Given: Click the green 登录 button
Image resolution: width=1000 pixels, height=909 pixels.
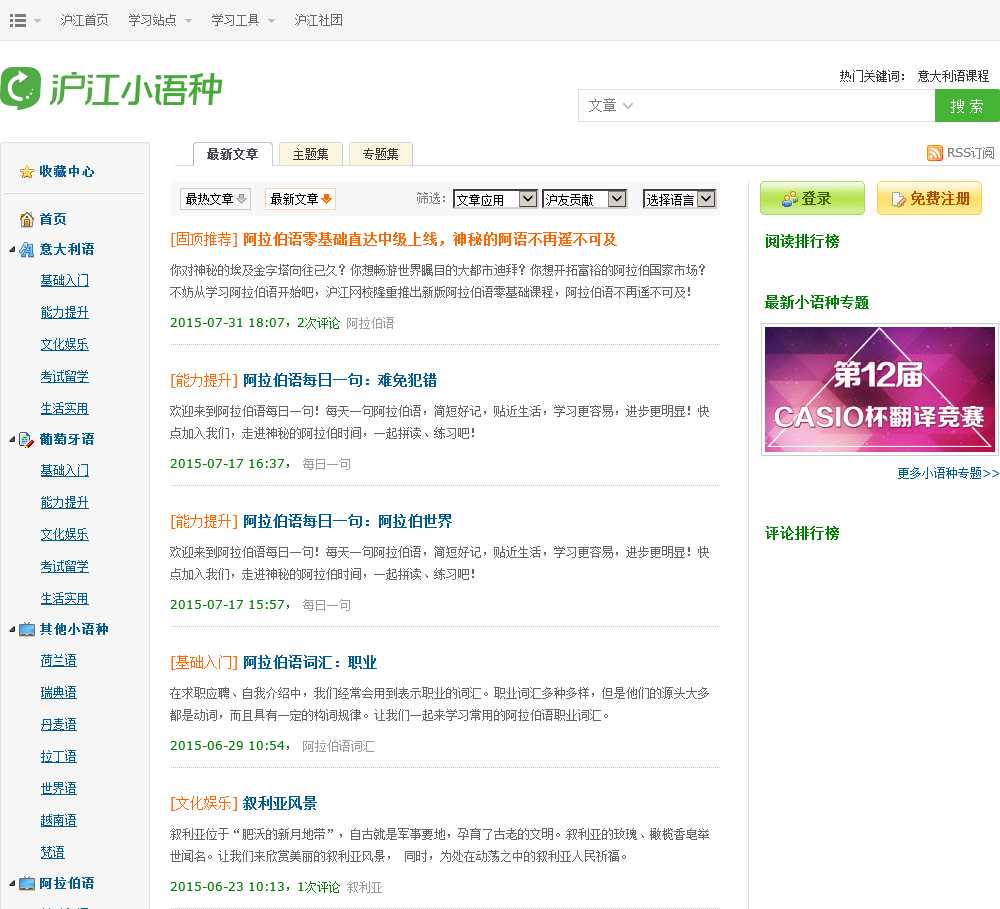Looking at the screenshot, I should click(811, 198).
